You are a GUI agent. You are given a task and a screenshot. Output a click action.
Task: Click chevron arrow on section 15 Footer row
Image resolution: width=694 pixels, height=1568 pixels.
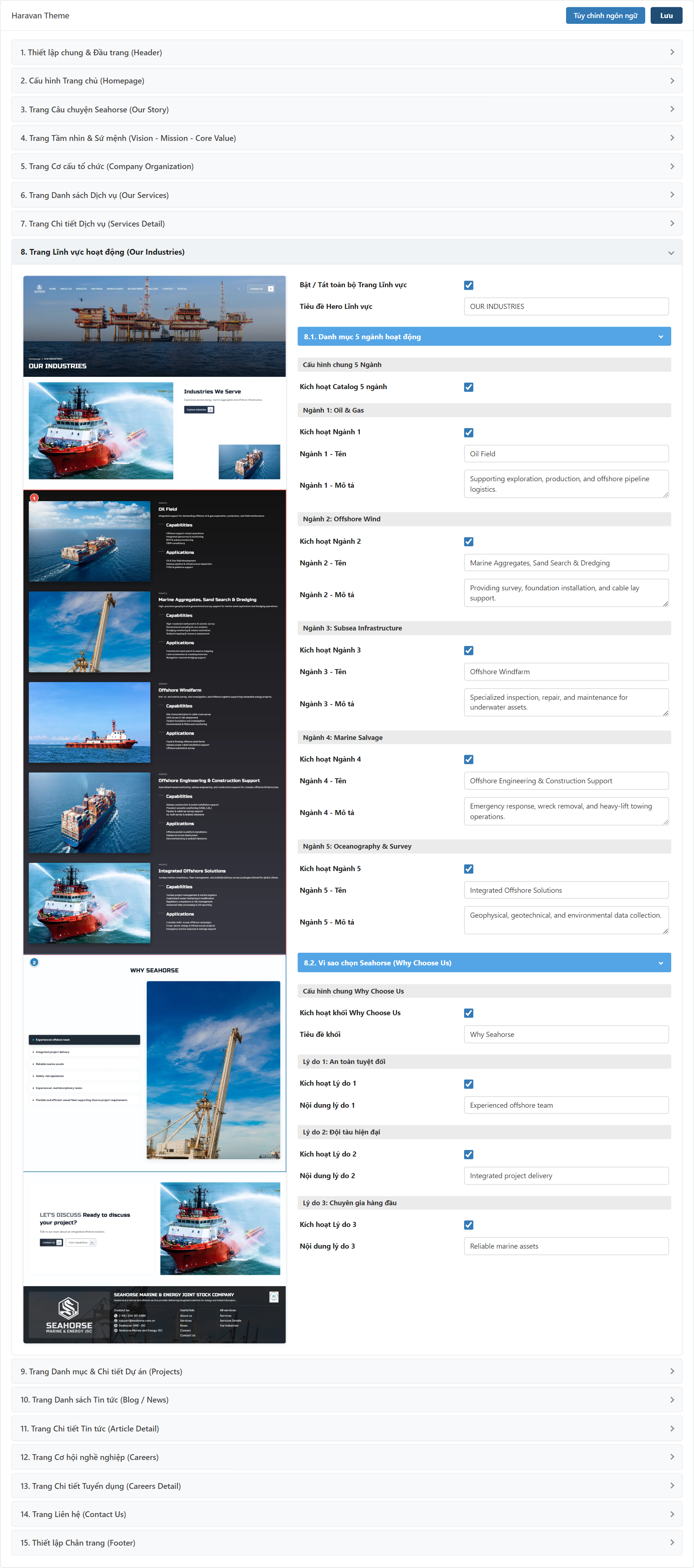coord(672,1542)
